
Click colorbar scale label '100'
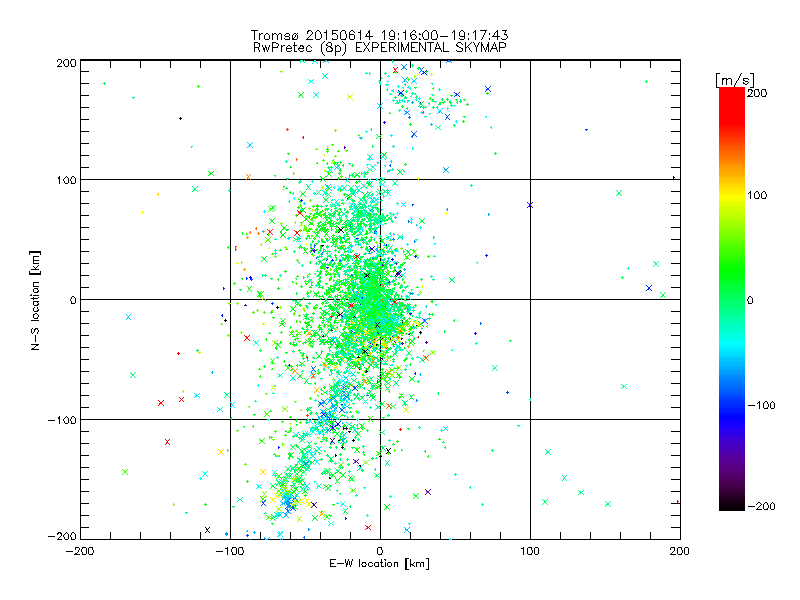757,195
